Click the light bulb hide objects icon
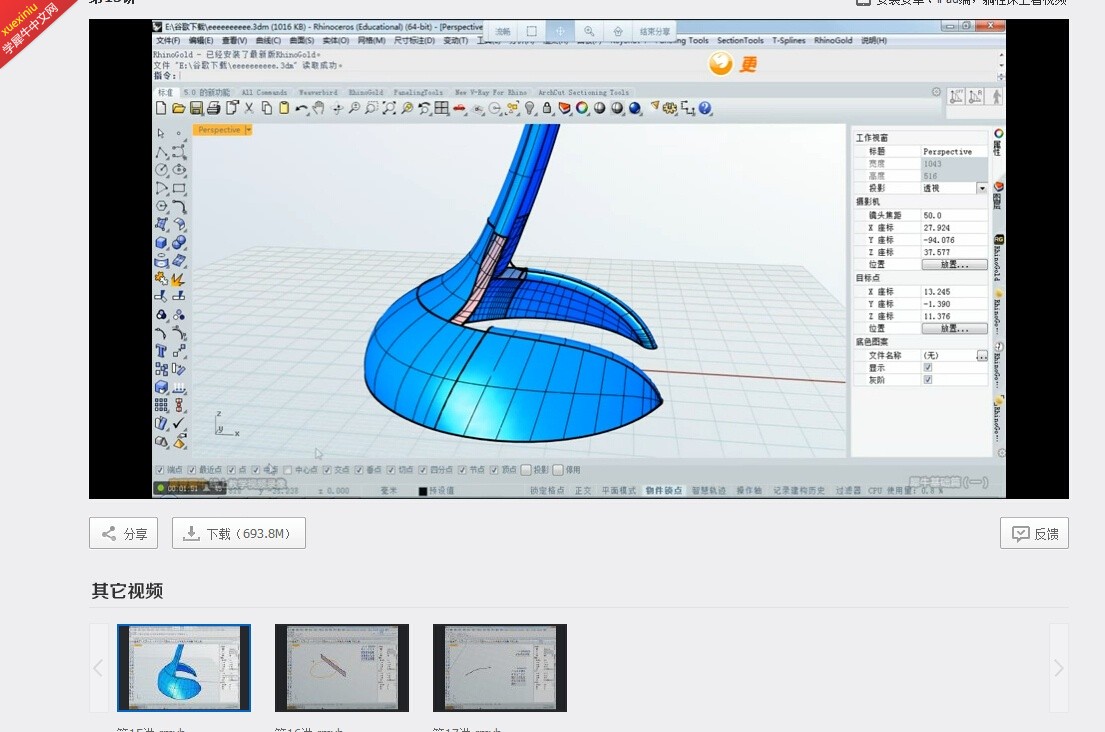Image resolution: width=1105 pixels, height=732 pixels. coord(530,108)
